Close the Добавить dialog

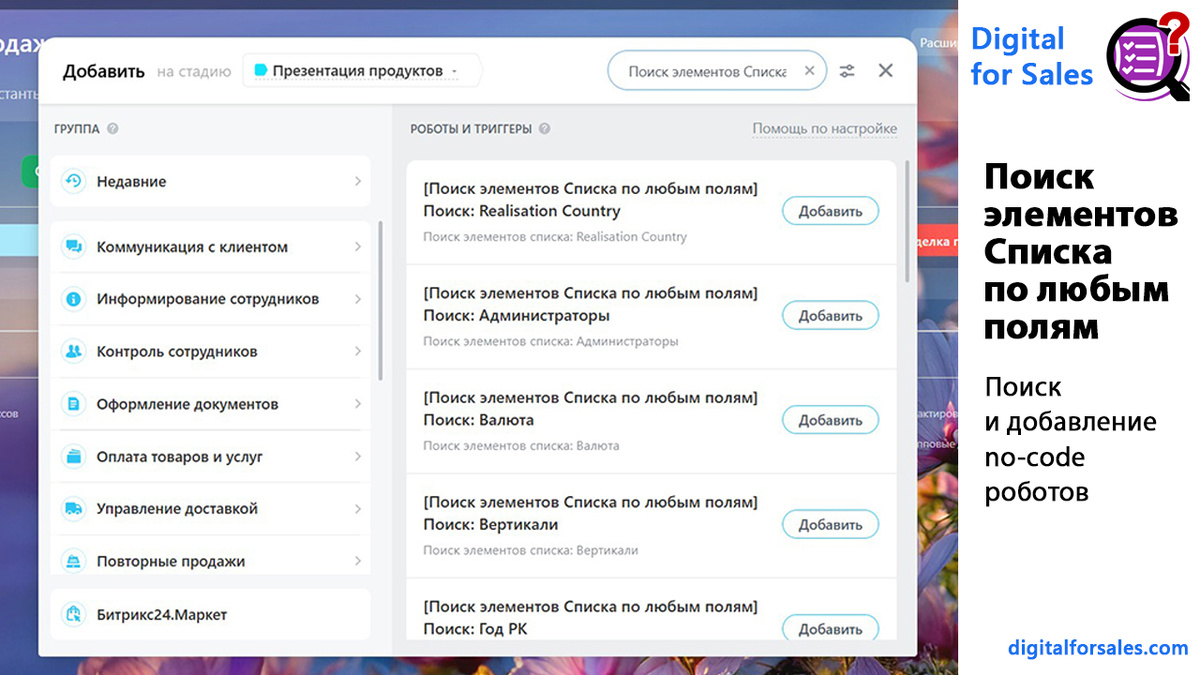[x=885, y=70]
